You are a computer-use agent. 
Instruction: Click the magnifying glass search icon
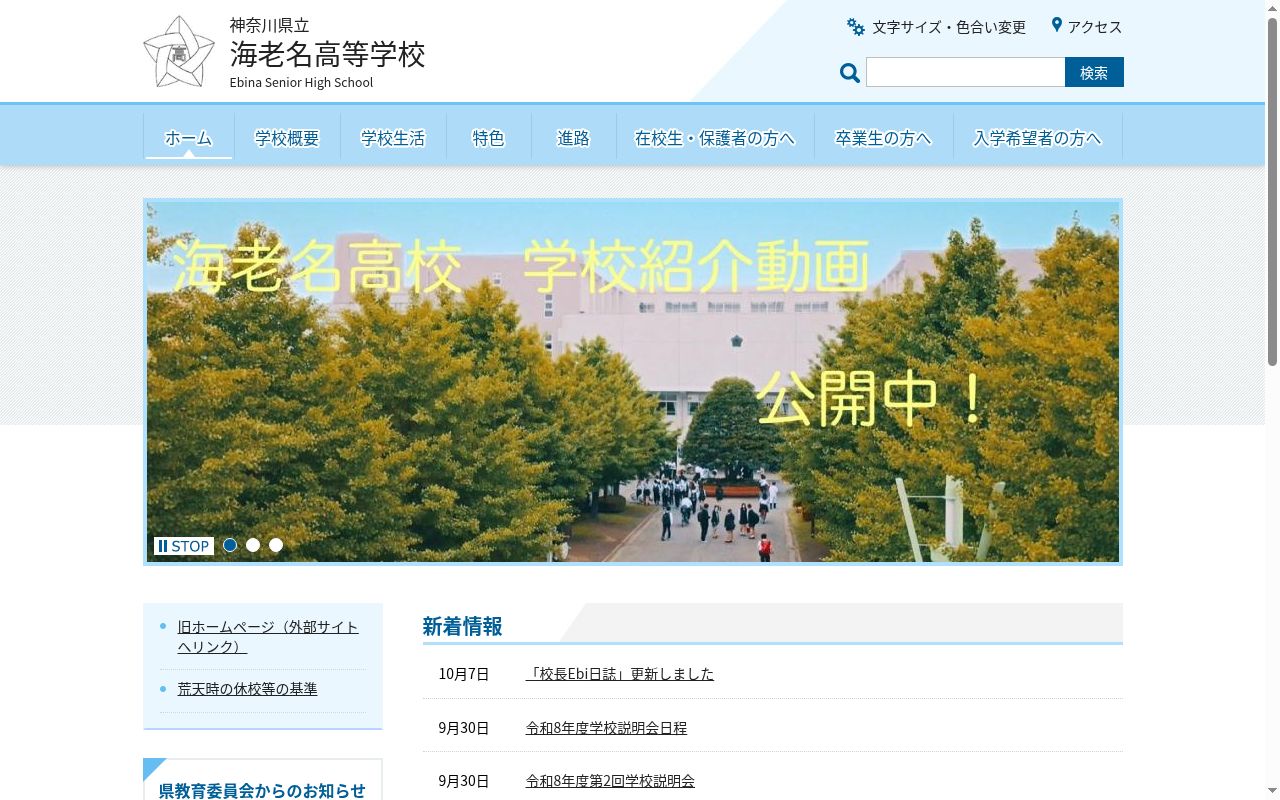850,73
